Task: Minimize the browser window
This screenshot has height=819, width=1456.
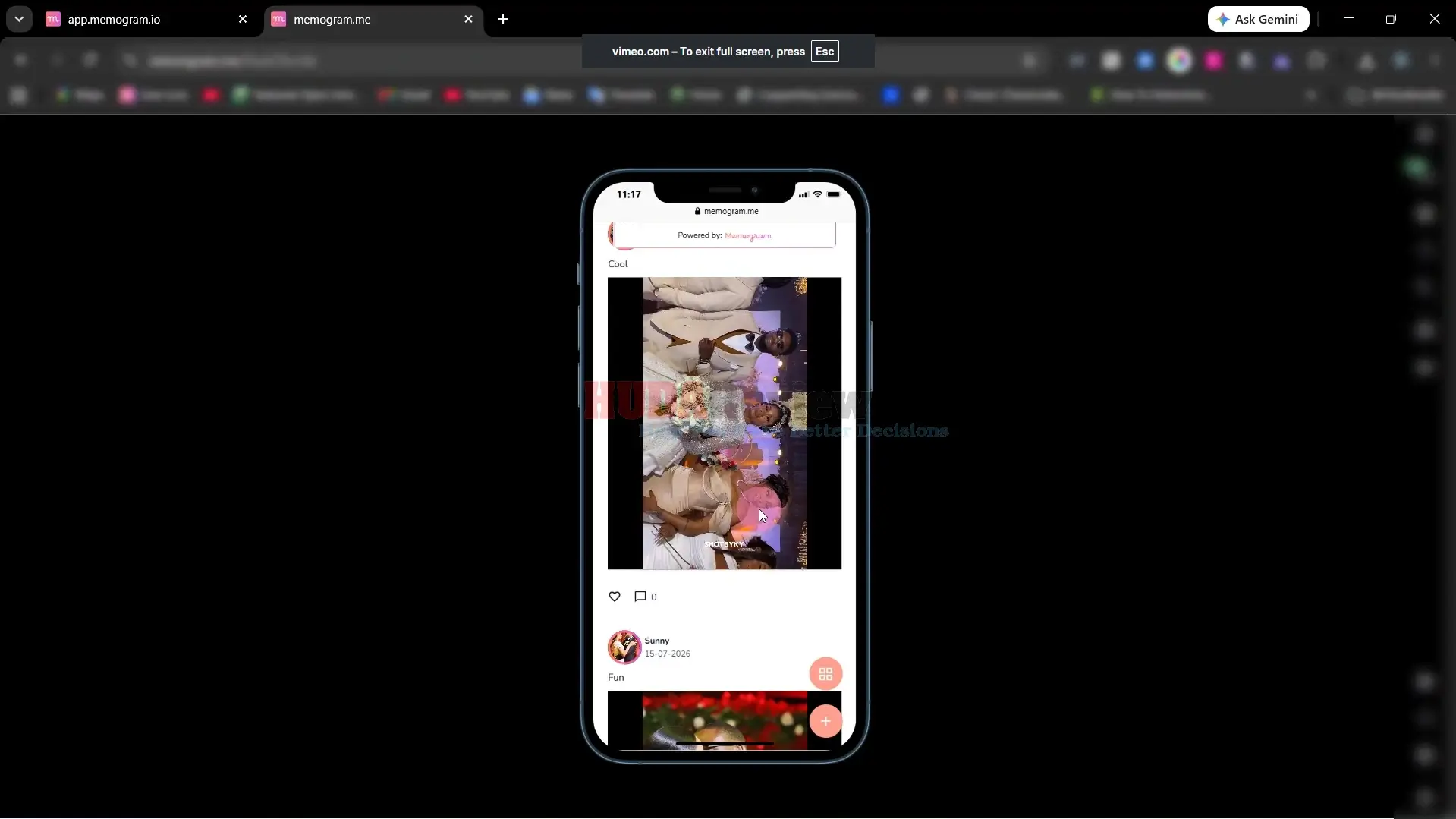Action: click(x=1348, y=19)
